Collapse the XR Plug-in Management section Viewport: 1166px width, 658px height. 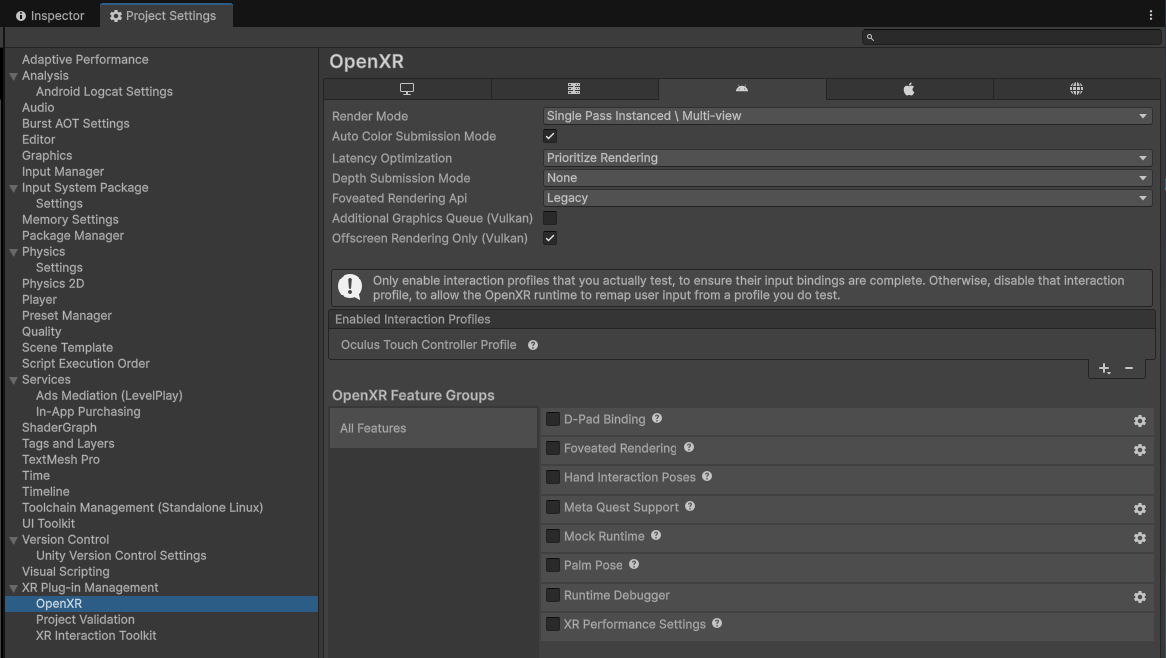tap(13, 588)
